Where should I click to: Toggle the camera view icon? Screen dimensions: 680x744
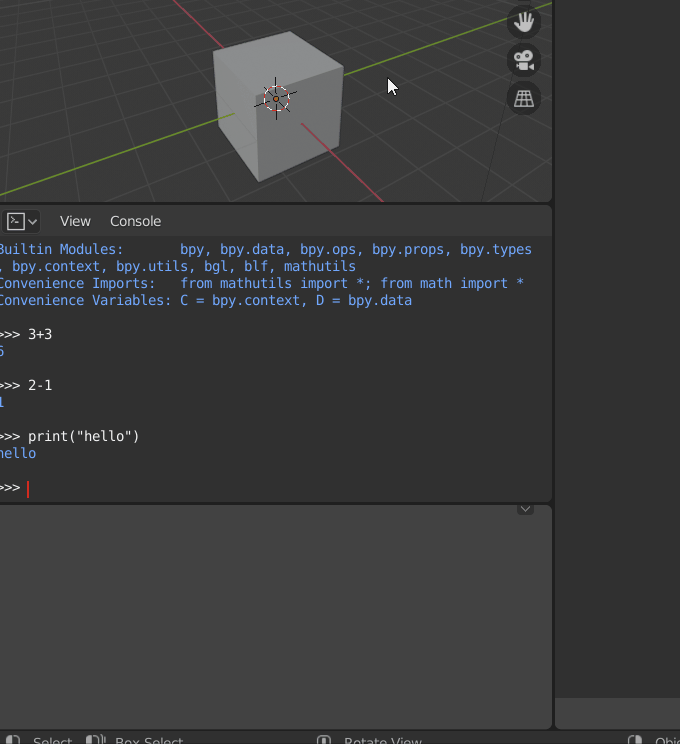pos(524,60)
